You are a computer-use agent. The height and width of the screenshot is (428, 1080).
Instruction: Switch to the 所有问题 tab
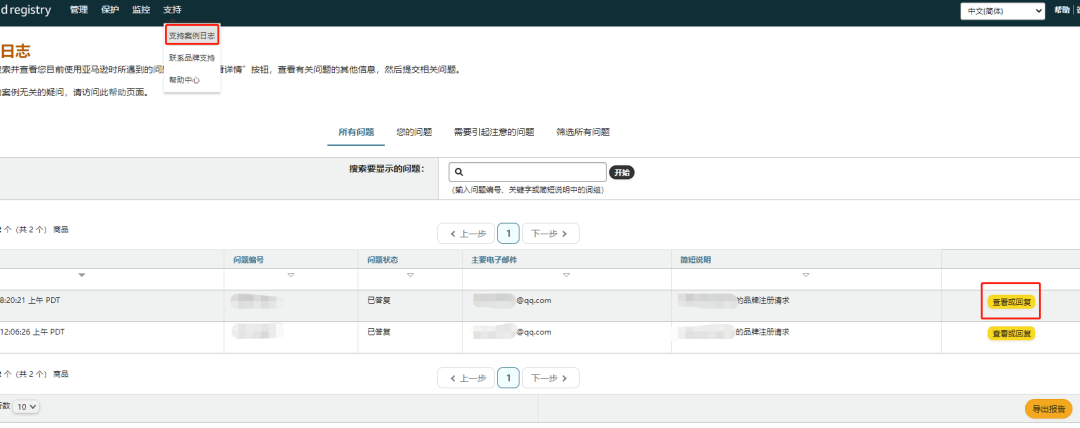356,132
